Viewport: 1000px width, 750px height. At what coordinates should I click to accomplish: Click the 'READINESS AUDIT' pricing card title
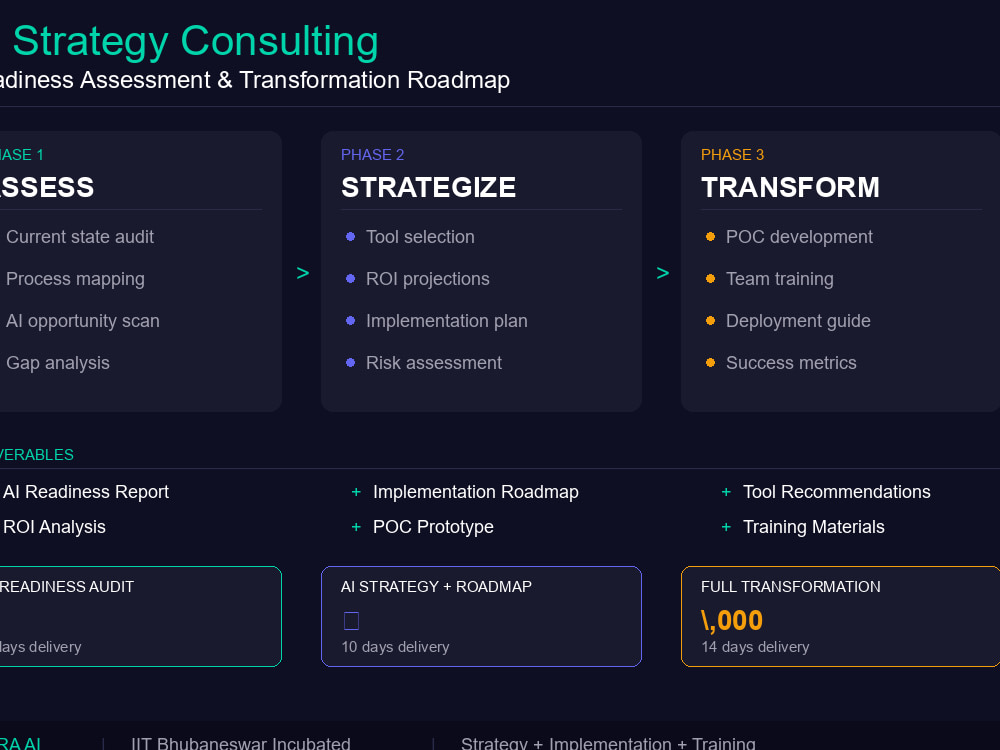point(66,587)
